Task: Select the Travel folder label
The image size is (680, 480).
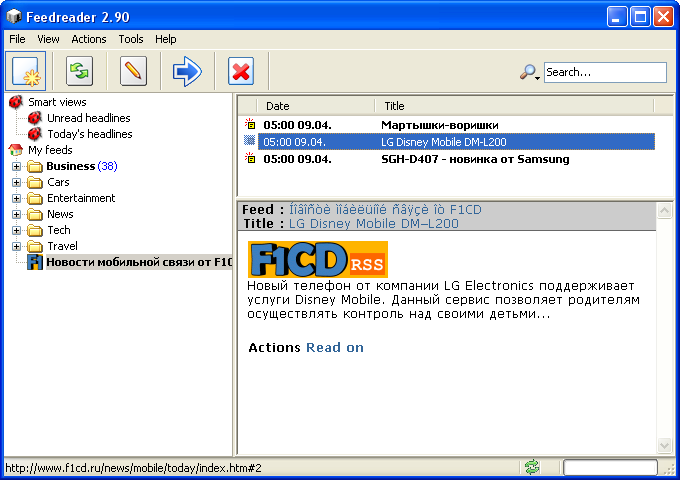Action: tap(62, 246)
